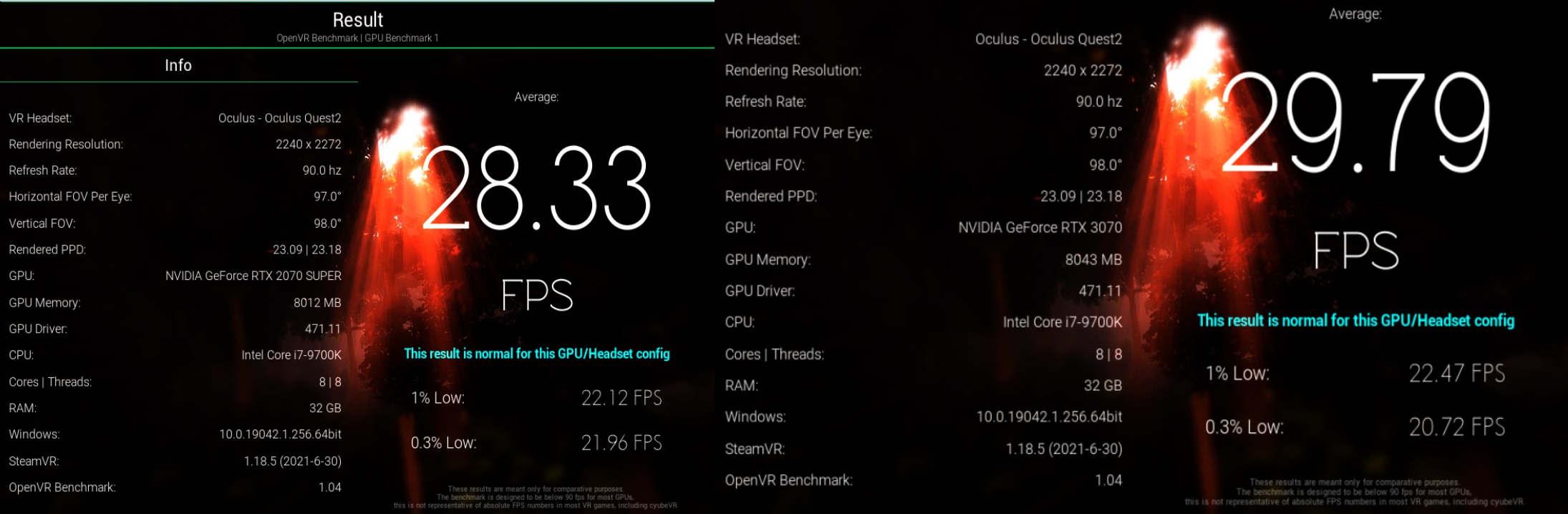Click the OpenVR Benchmark | GPU Benchmark 1 subtitle

tap(357, 38)
